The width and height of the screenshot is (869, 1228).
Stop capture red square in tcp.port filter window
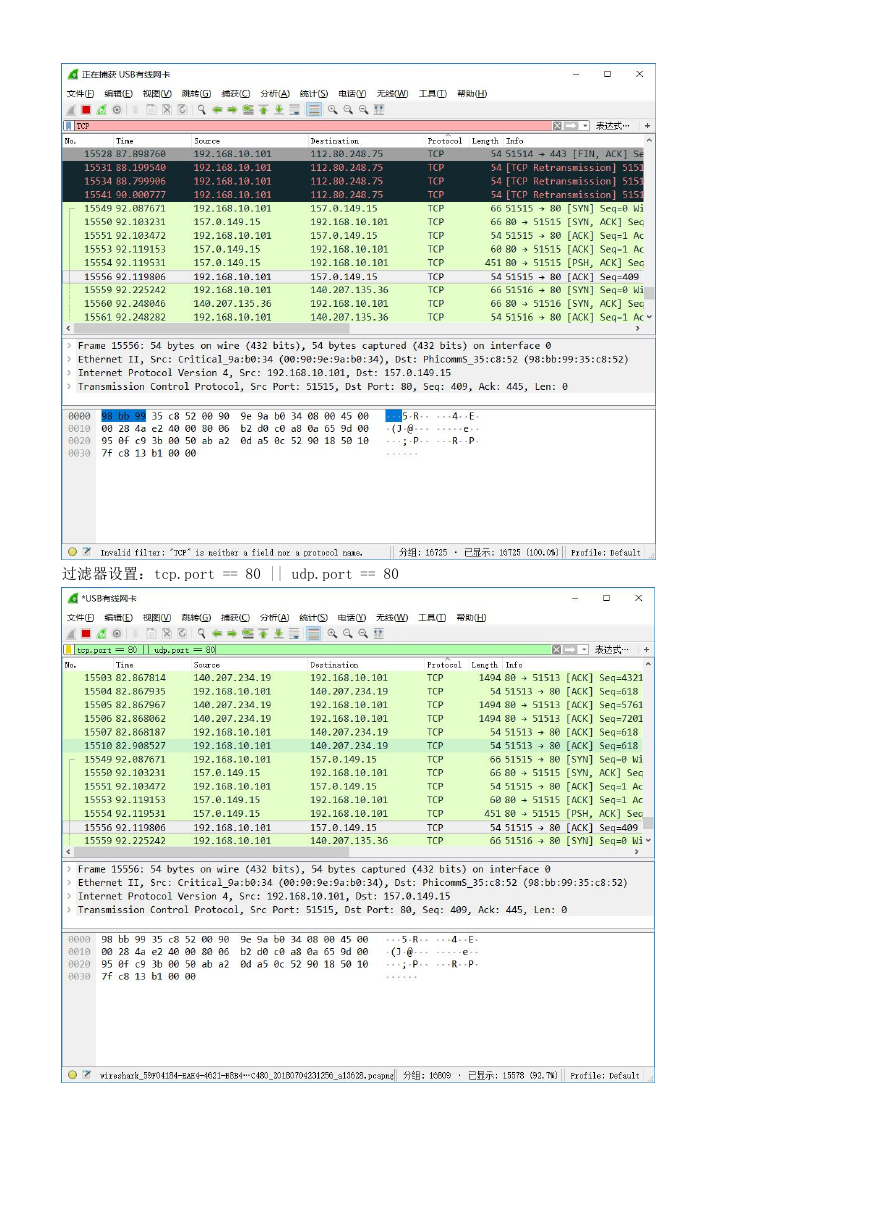tap(86, 633)
